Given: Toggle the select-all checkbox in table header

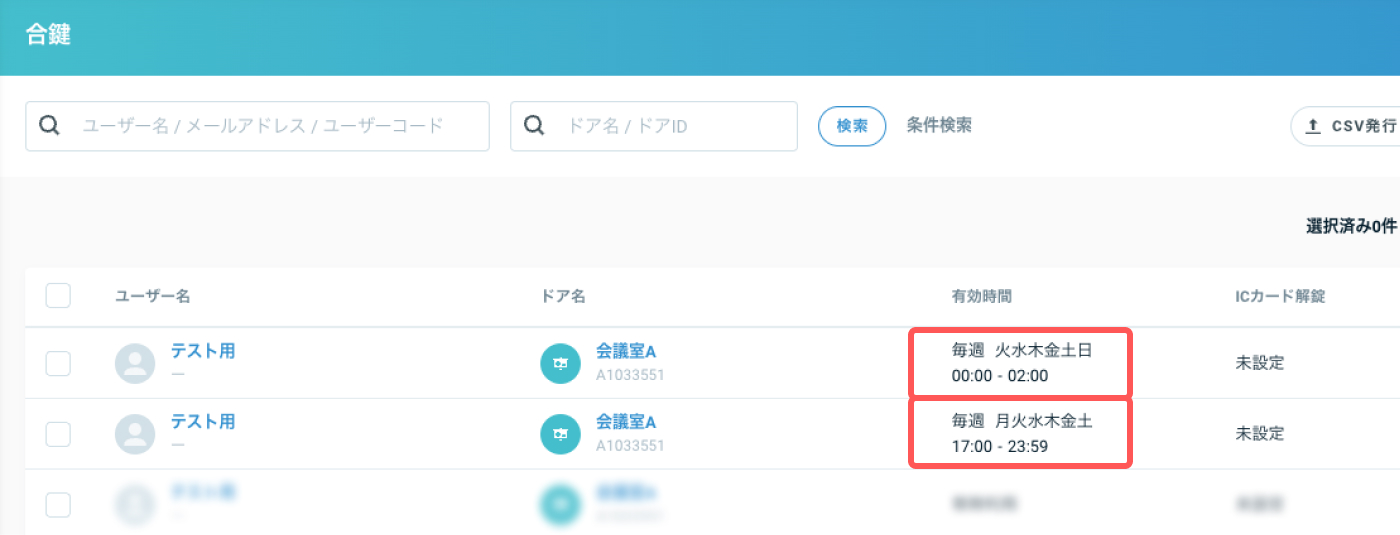Looking at the screenshot, I should coord(58,295).
